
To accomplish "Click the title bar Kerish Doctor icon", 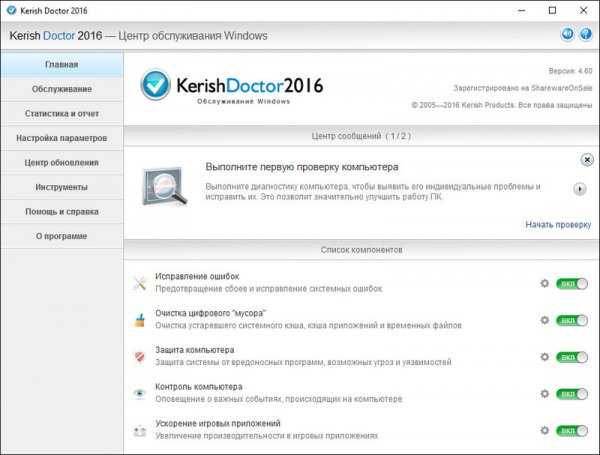I will click(11, 10).
